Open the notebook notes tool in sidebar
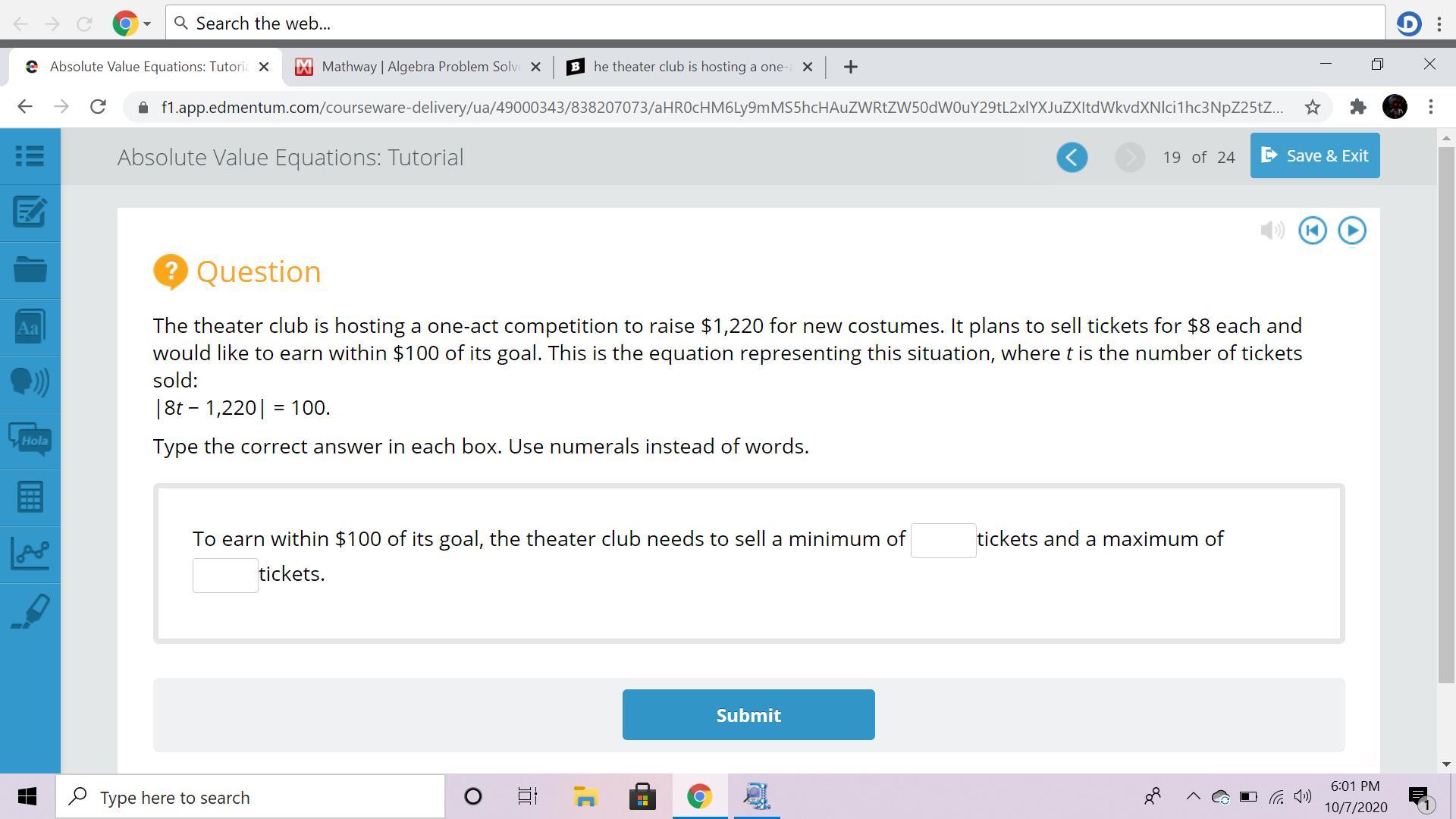This screenshot has width=1456, height=819. 30,213
